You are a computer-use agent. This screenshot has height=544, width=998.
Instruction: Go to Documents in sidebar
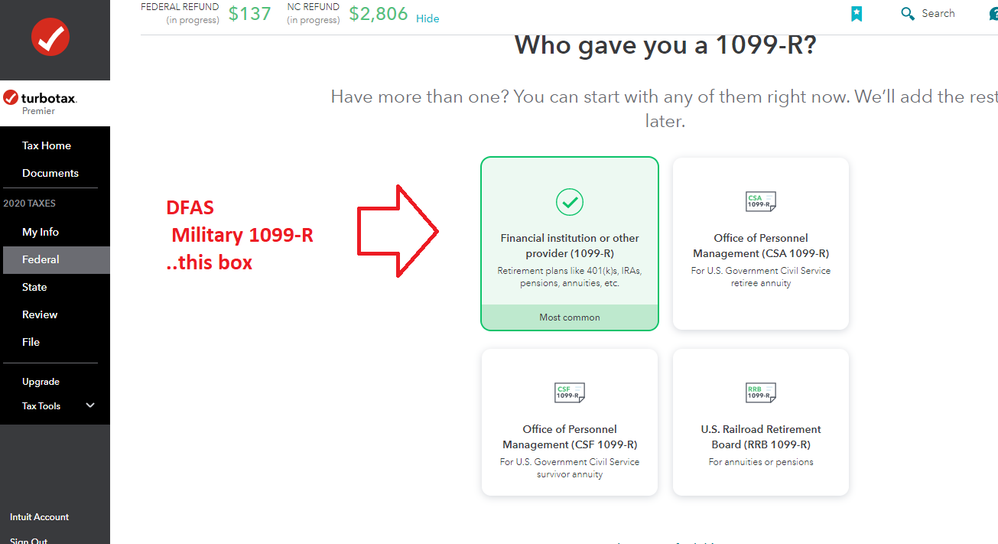(50, 173)
